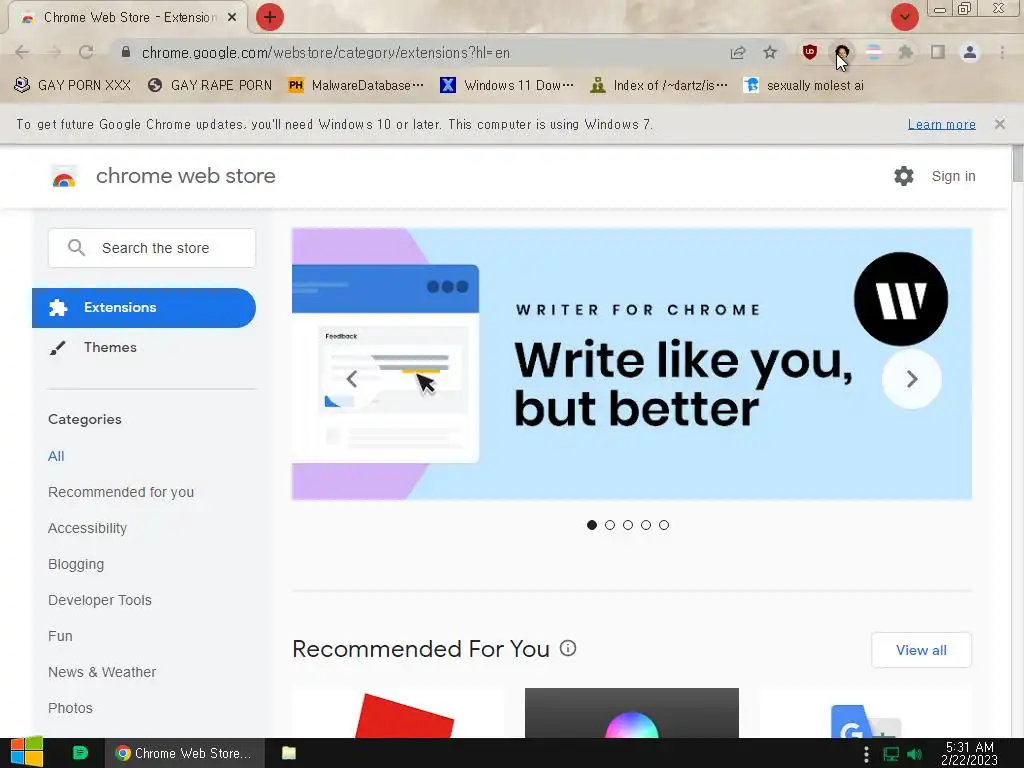The image size is (1024, 768).
Task: Select the first carousel dot
Action: (592, 525)
